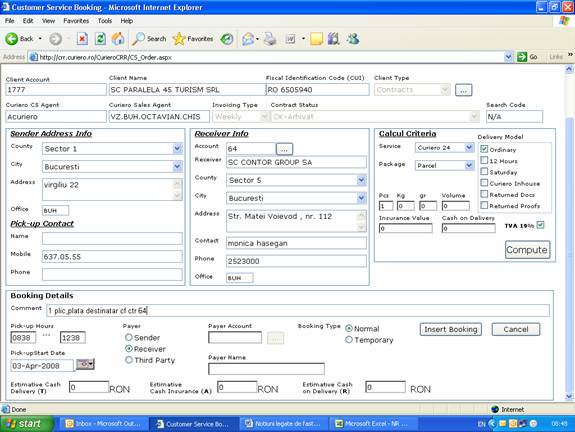Choose the Normal booking type
The height and width of the screenshot is (432, 575).
click(x=349, y=328)
